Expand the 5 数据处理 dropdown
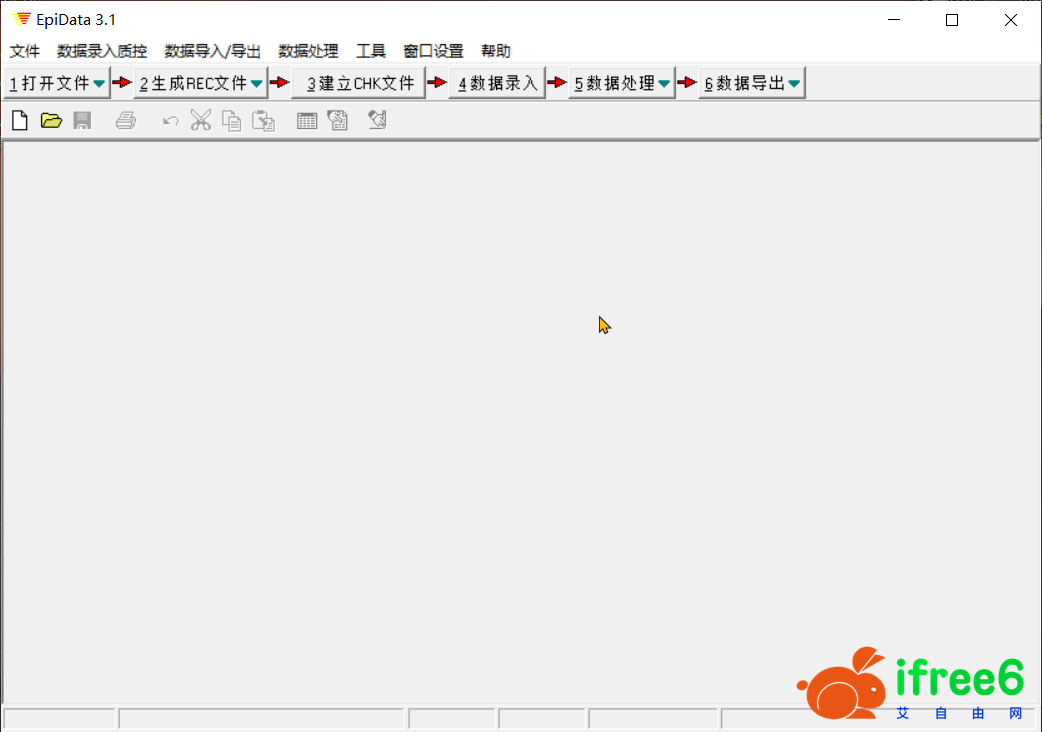The height and width of the screenshot is (732, 1042). click(664, 84)
